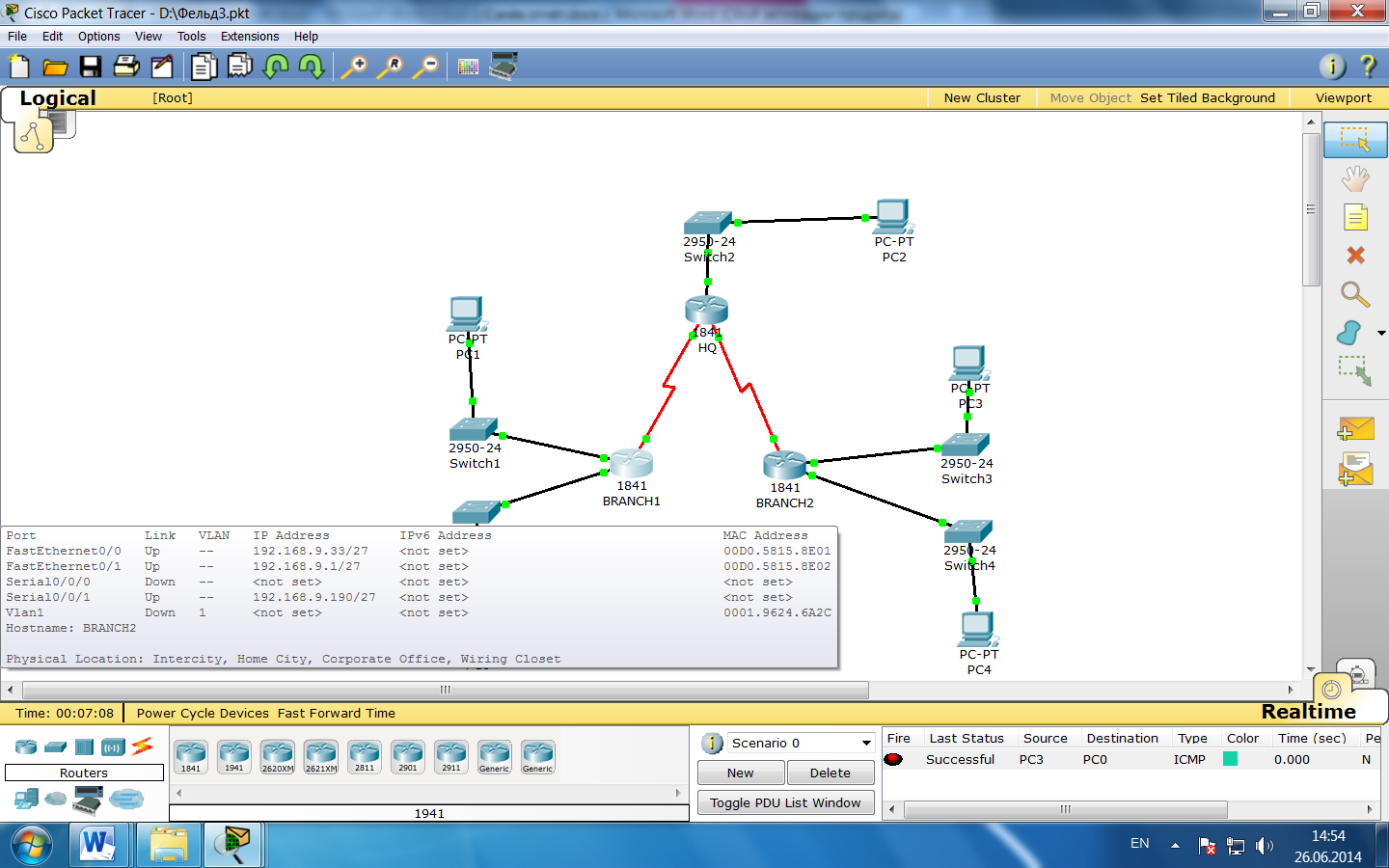Select the Routers device category icon

(26, 746)
